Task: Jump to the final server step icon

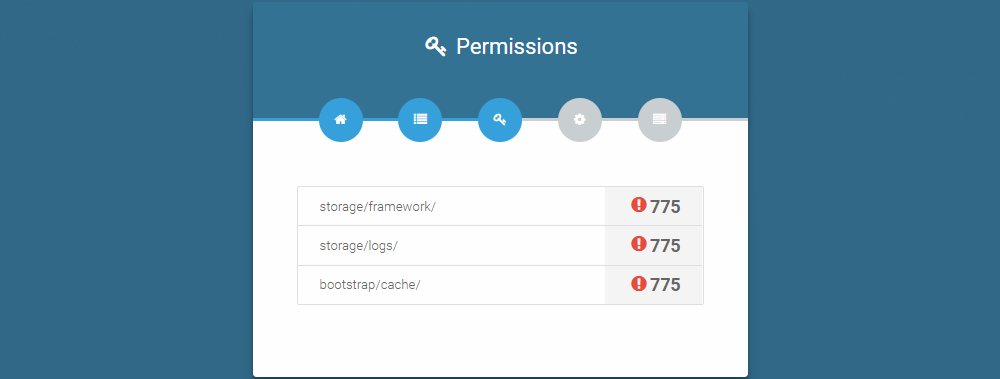Action: (x=659, y=119)
